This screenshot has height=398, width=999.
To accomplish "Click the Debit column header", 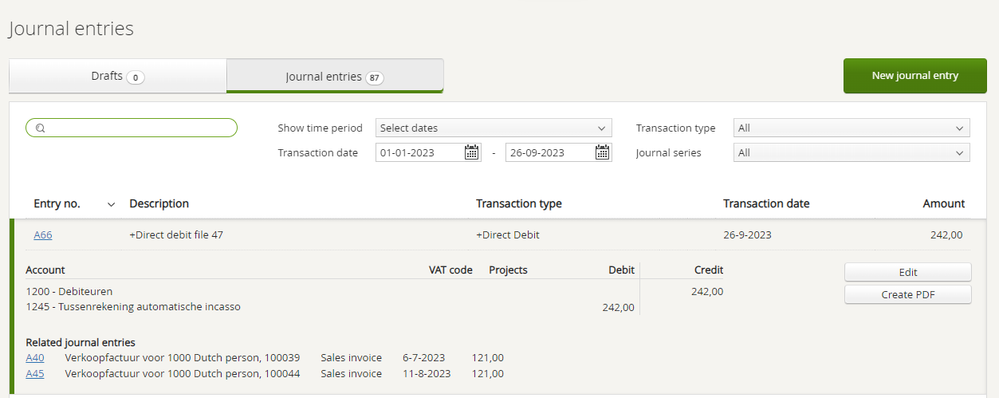I will [x=621, y=270].
